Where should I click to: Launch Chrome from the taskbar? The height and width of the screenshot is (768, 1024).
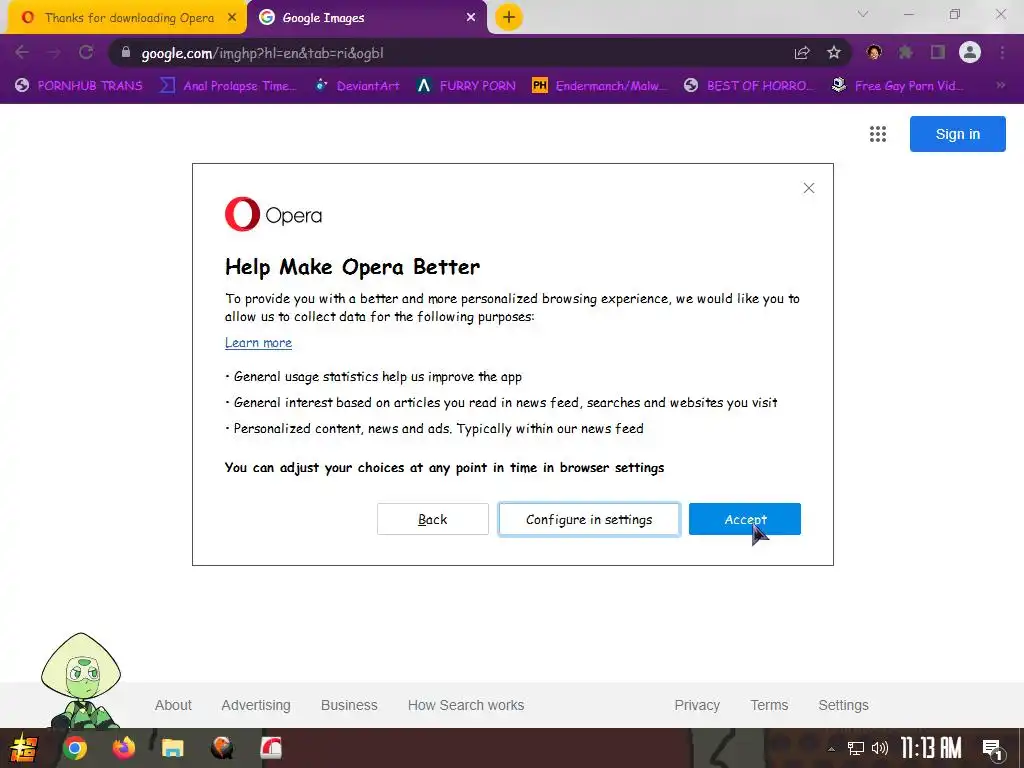74,748
